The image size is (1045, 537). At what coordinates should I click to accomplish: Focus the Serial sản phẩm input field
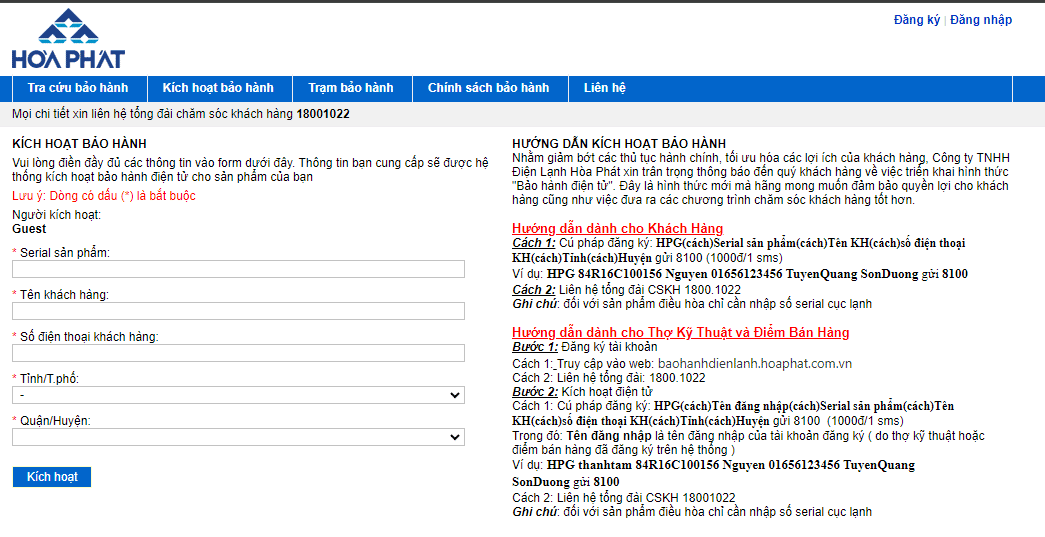(x=238, y=269)
